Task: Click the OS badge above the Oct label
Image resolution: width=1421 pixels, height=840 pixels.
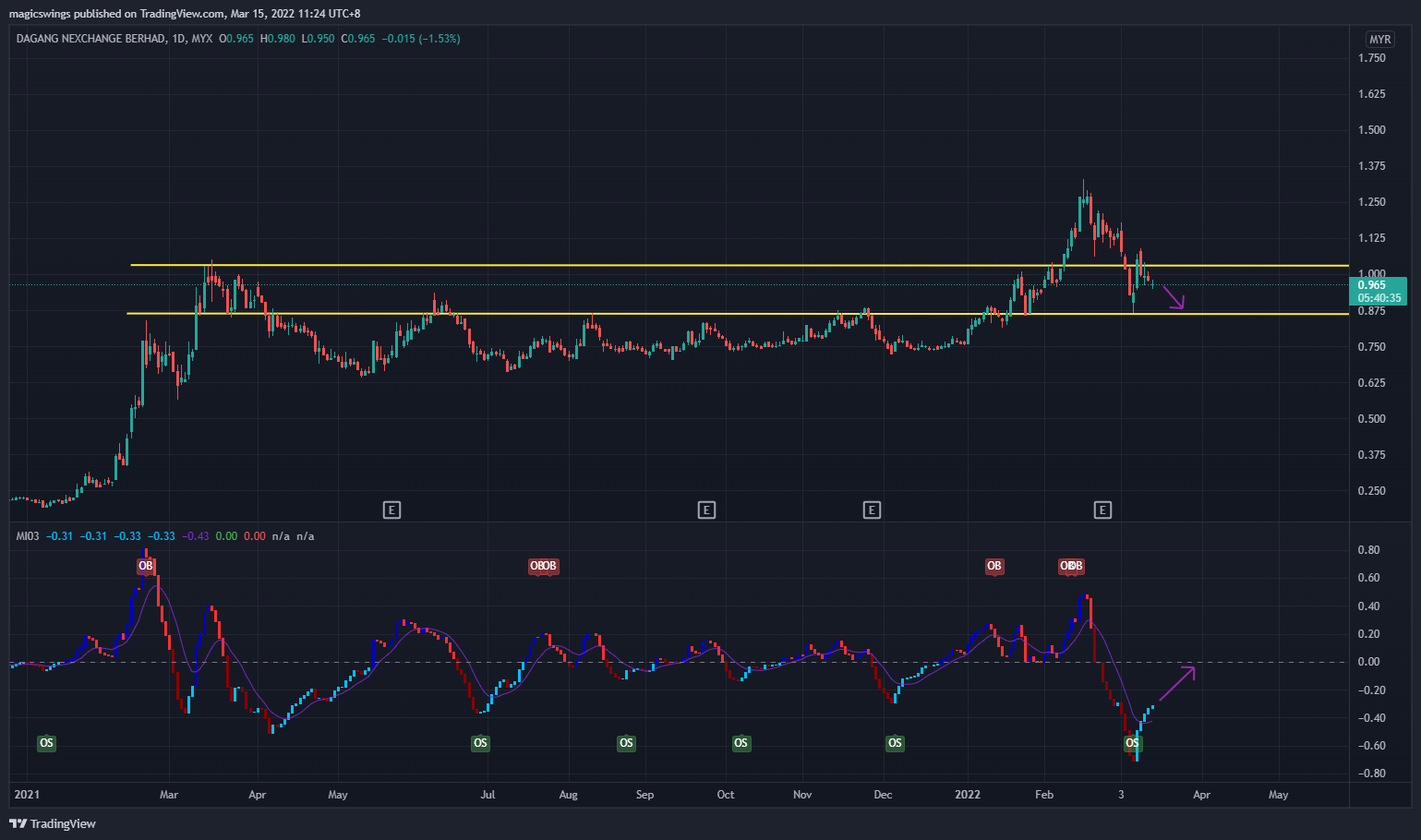Action: coord(741,743)
